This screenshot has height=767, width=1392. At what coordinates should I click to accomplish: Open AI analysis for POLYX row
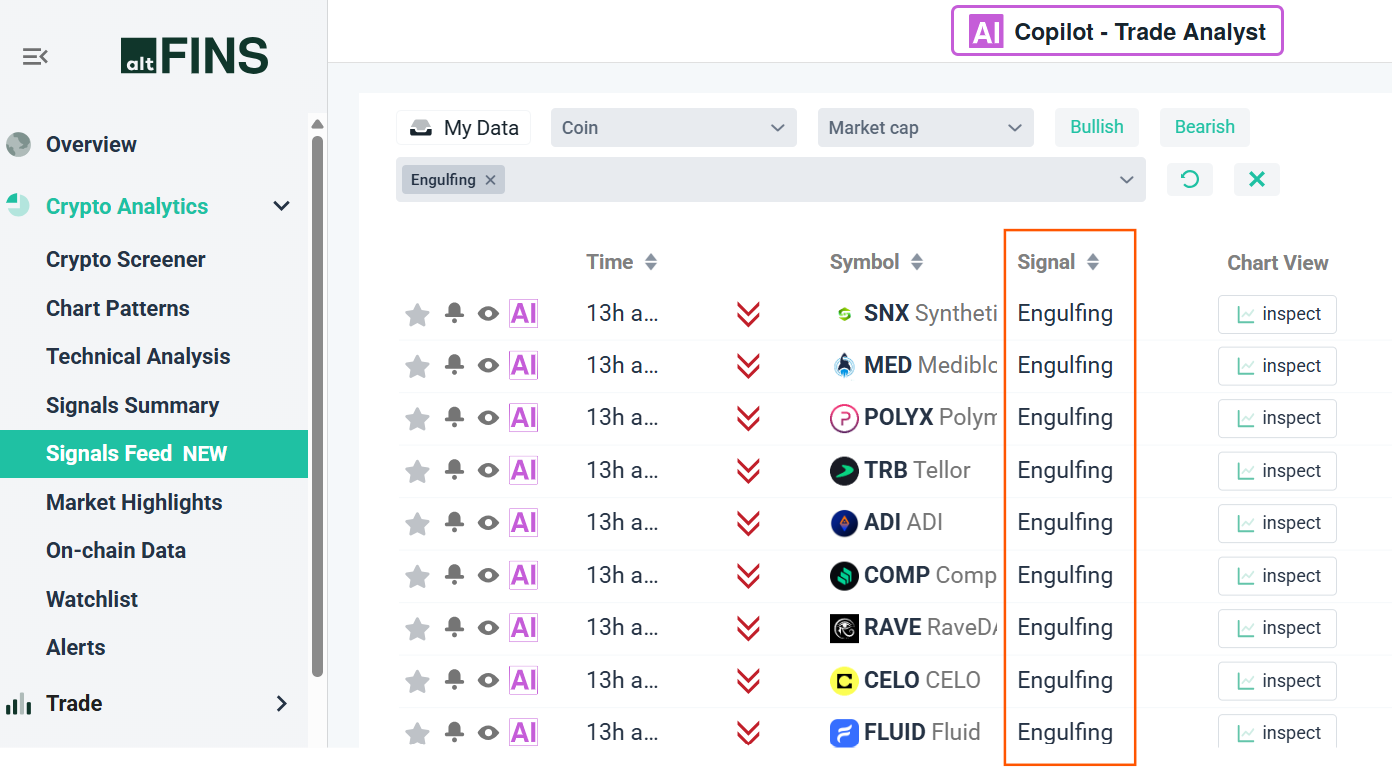524,418
